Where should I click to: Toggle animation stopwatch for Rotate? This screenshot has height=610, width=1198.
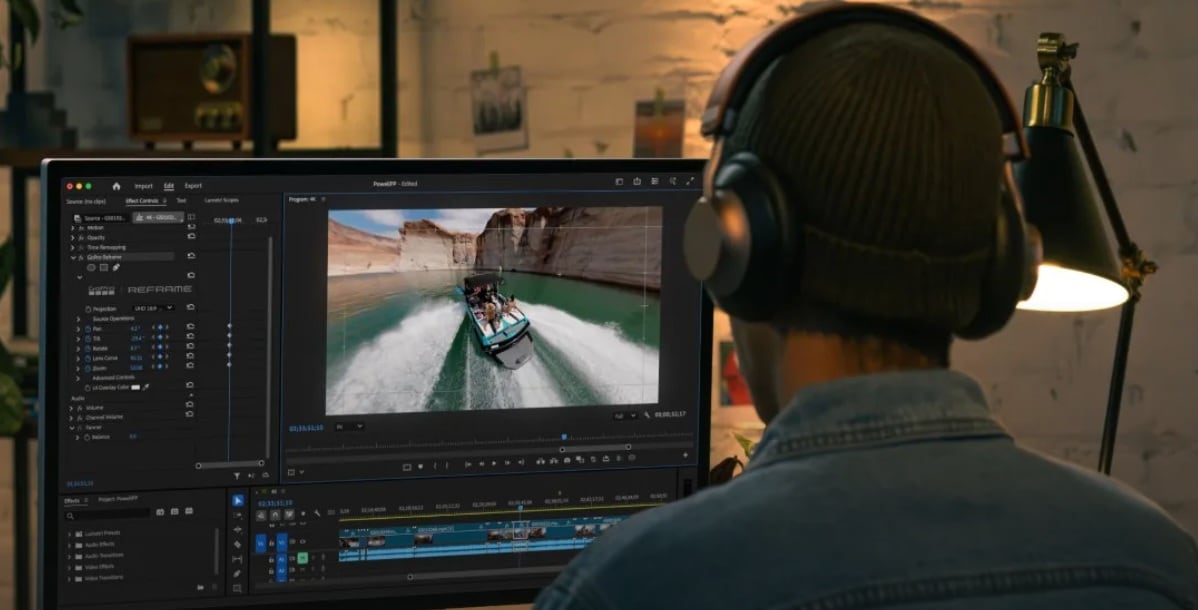tap(87, 348)
